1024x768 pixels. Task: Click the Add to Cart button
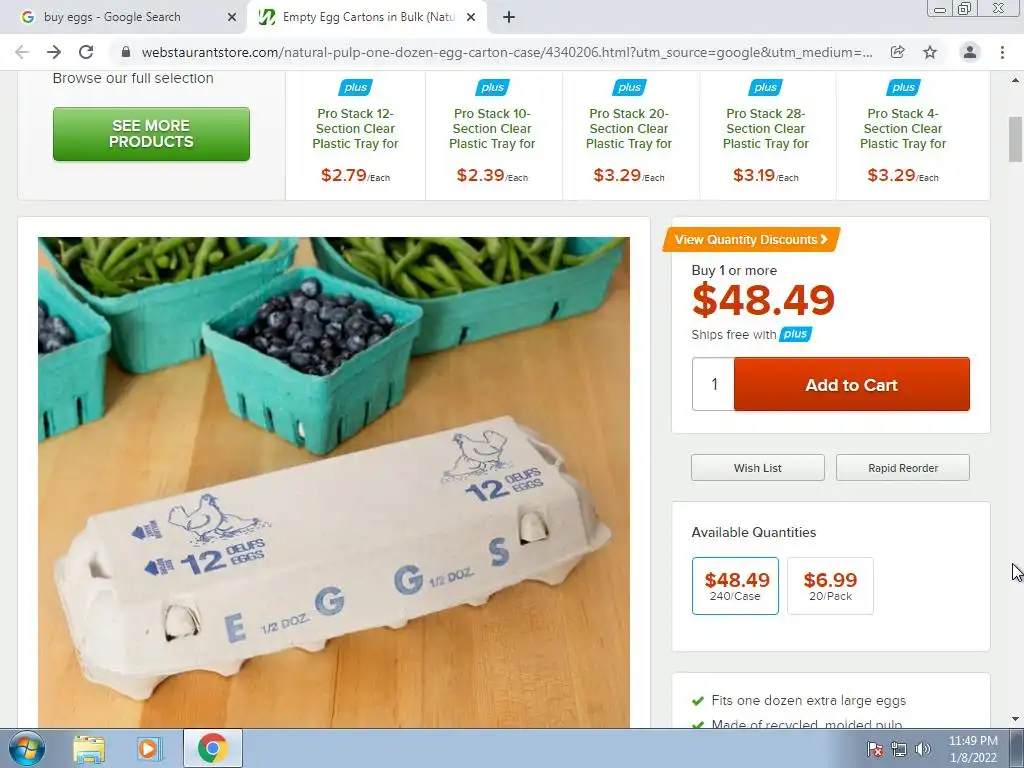[852, 385]
